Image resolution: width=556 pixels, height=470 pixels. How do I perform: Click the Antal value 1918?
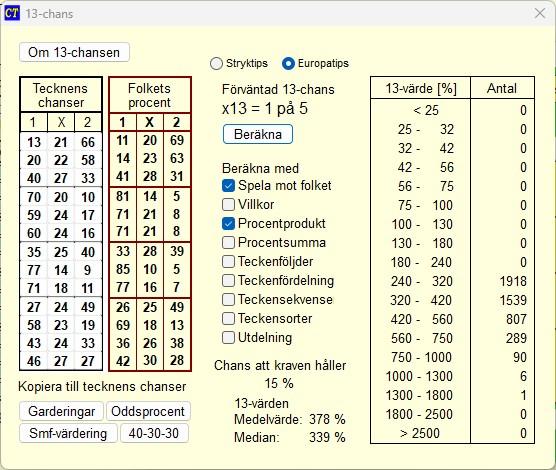(x=513, y=281)
